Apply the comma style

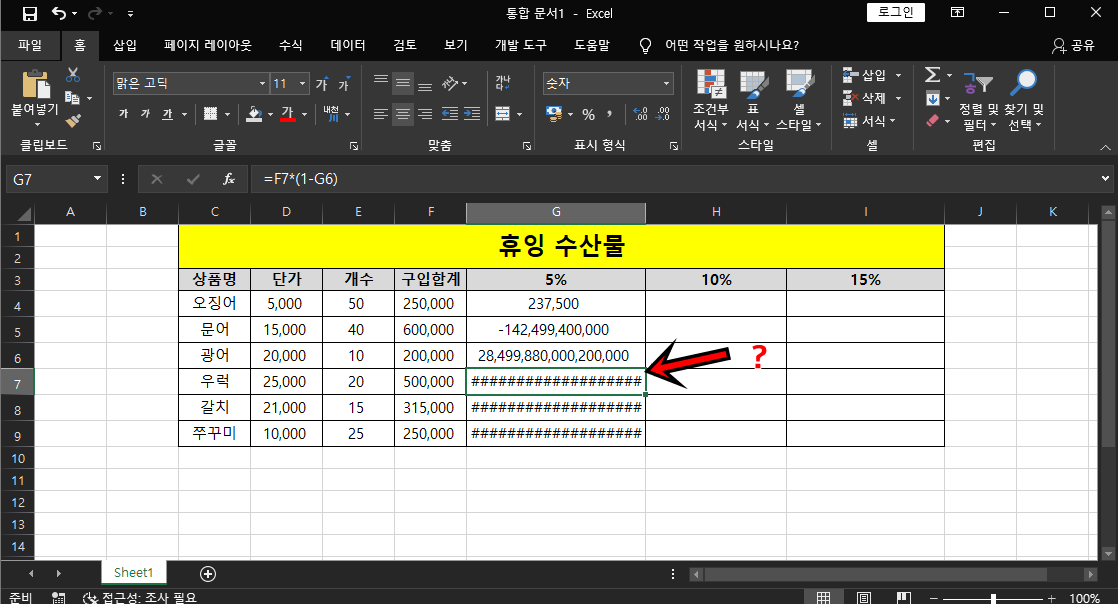610,114
